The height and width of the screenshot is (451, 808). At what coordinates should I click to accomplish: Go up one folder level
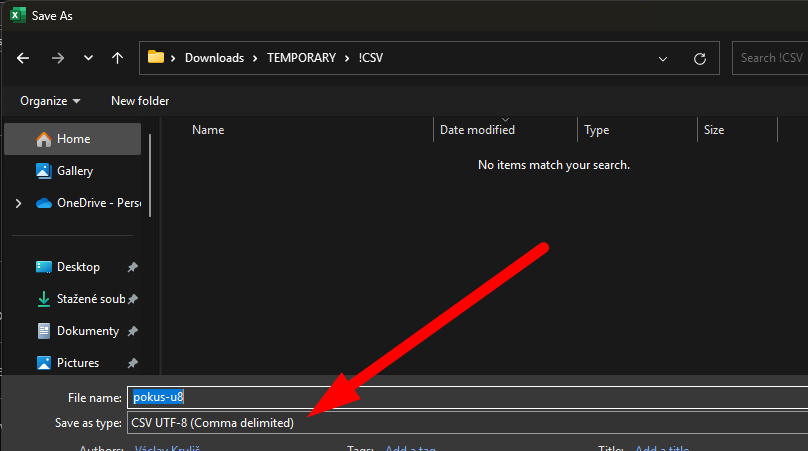point(117,58)
